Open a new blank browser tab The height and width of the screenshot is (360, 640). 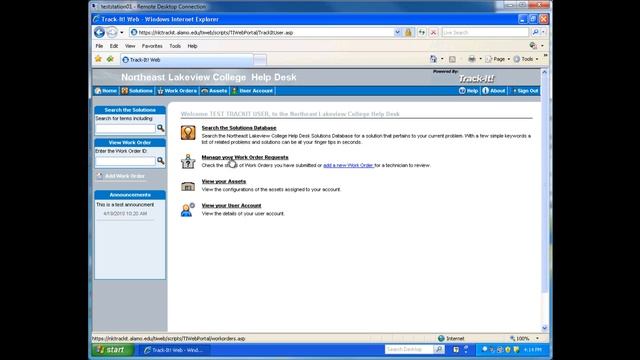tap(260, 60)
